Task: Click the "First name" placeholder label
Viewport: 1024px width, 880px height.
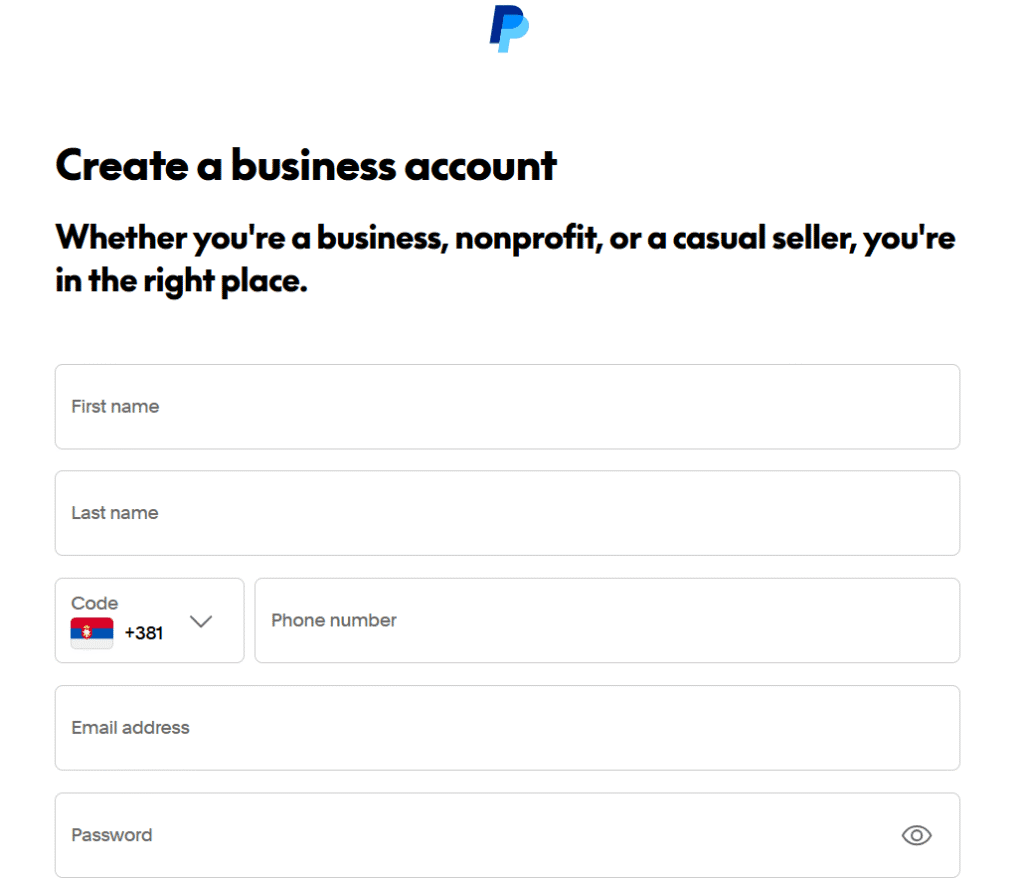Action: 115,407
